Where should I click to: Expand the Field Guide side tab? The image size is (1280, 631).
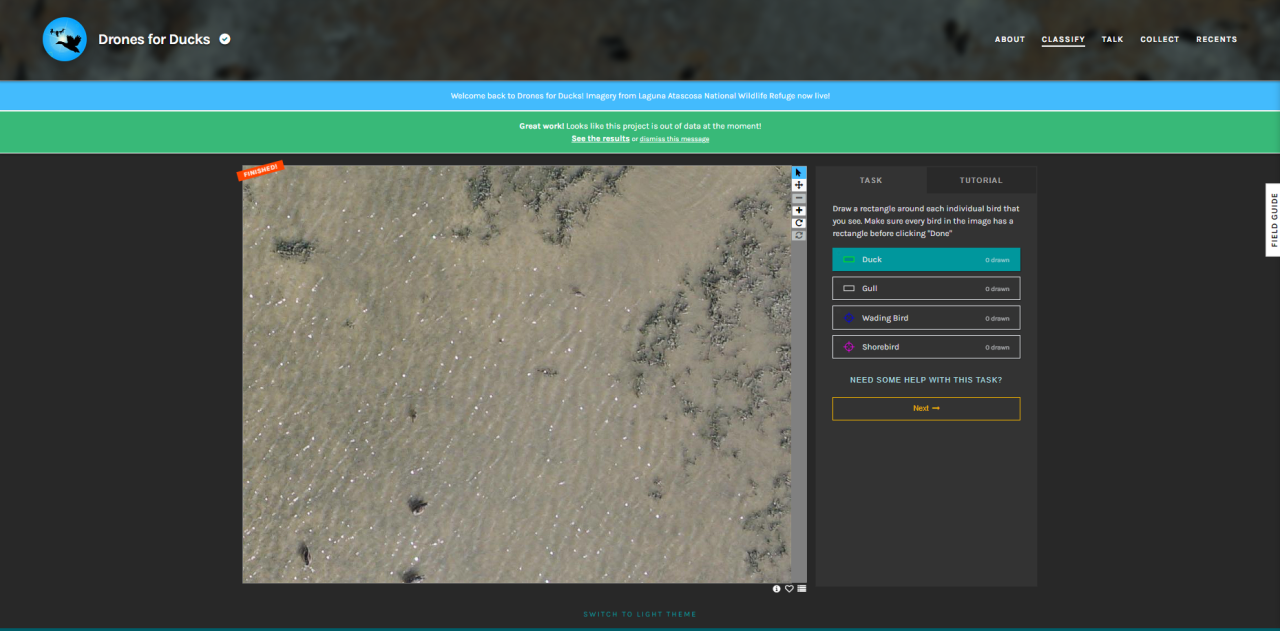click(1273, 220)
